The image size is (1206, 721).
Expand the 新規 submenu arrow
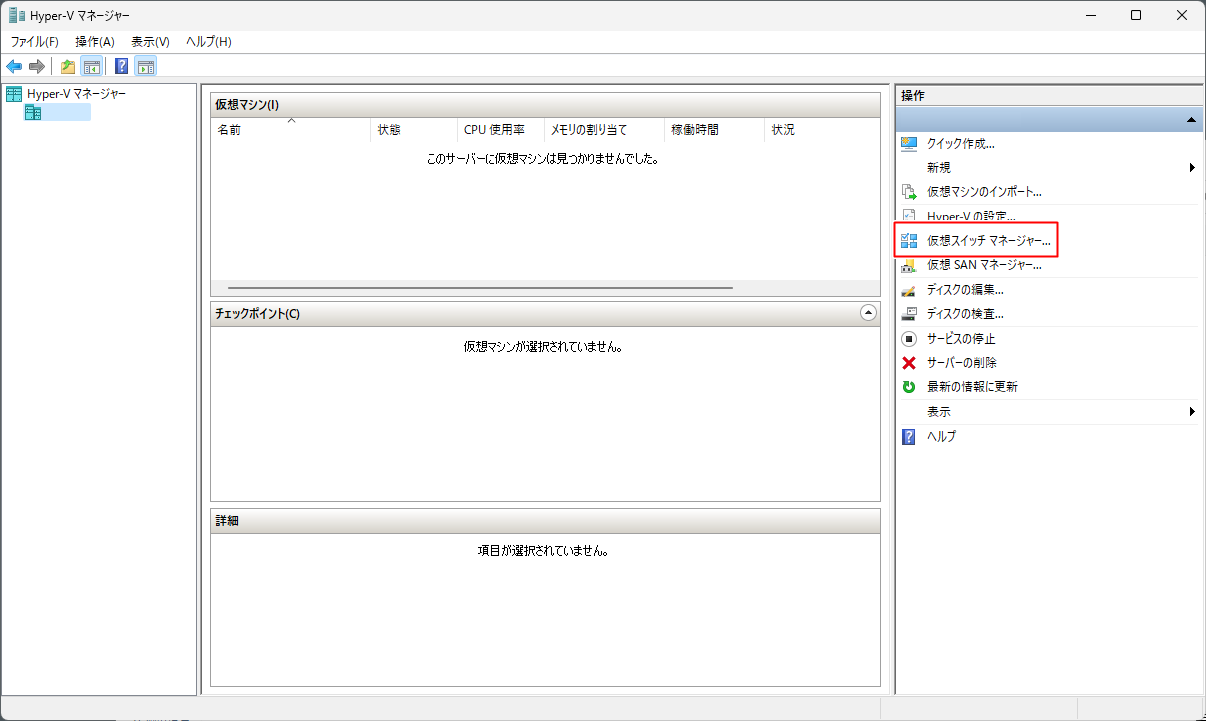click(x=1192, y=168)
